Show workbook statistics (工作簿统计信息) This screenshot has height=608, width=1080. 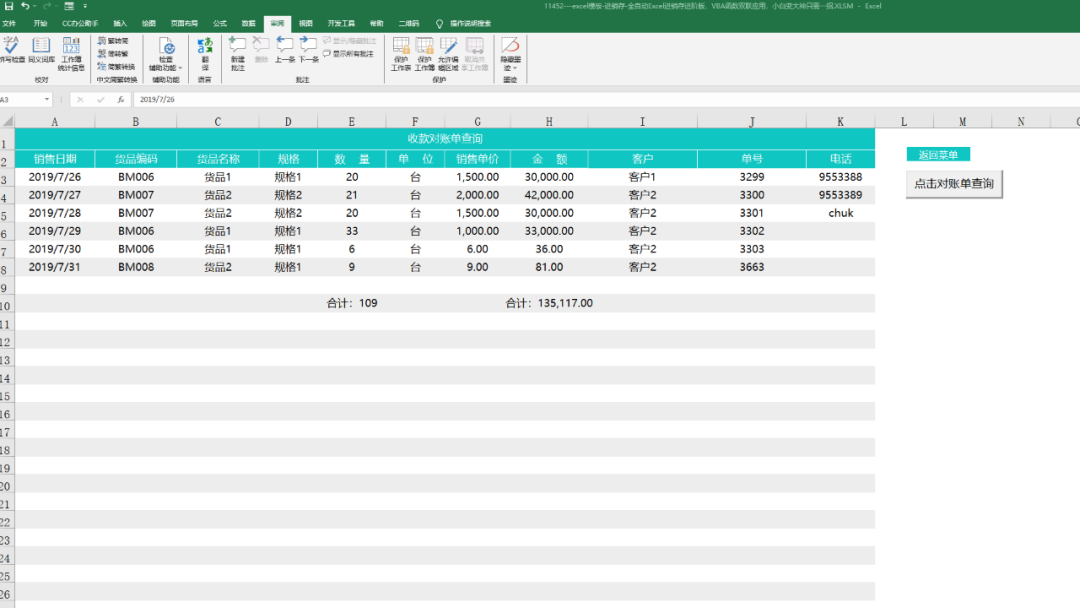click(x=71, y=54)
